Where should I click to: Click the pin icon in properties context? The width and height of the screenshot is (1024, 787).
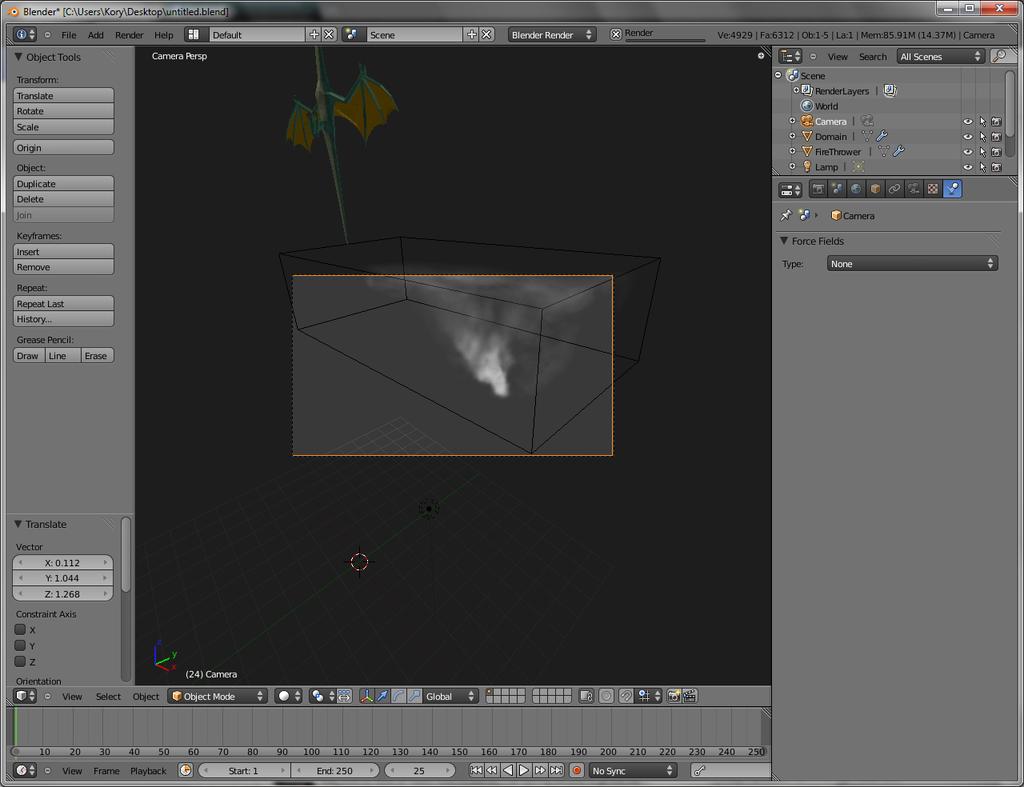coord(786,216)
